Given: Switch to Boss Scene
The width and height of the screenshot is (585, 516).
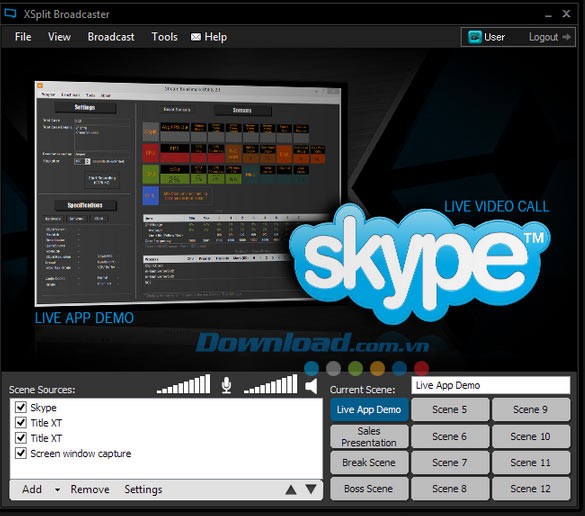Looking at the screenshot, I should click(369, 489).
